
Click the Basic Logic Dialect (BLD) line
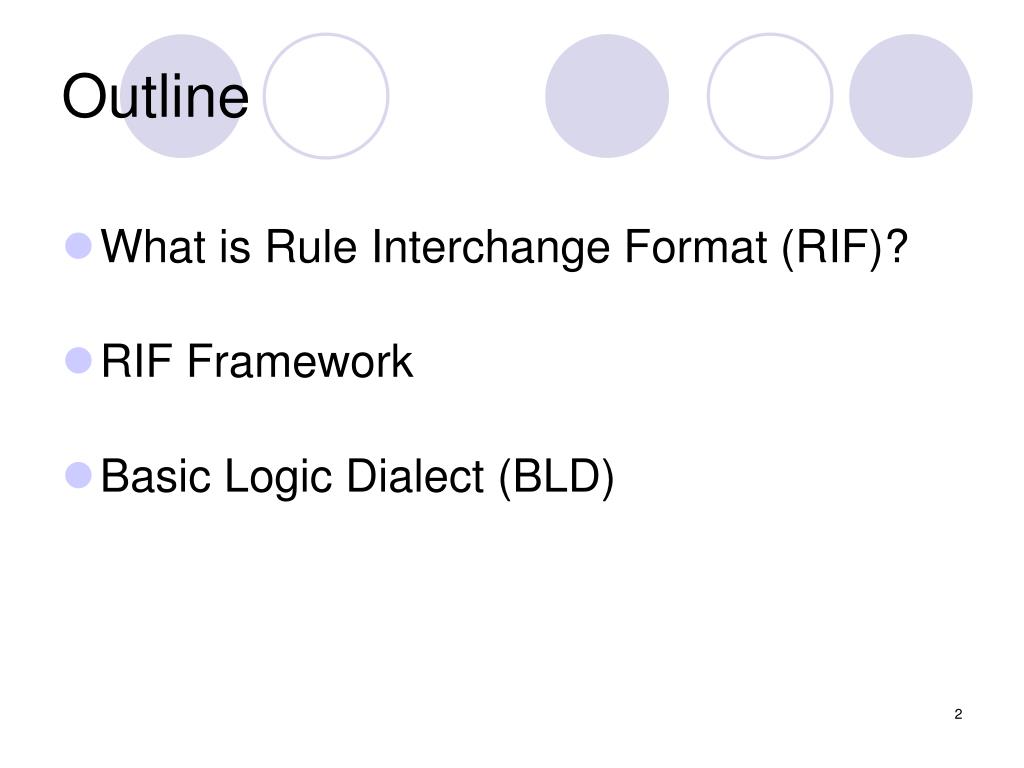click(x=357, y=477)
